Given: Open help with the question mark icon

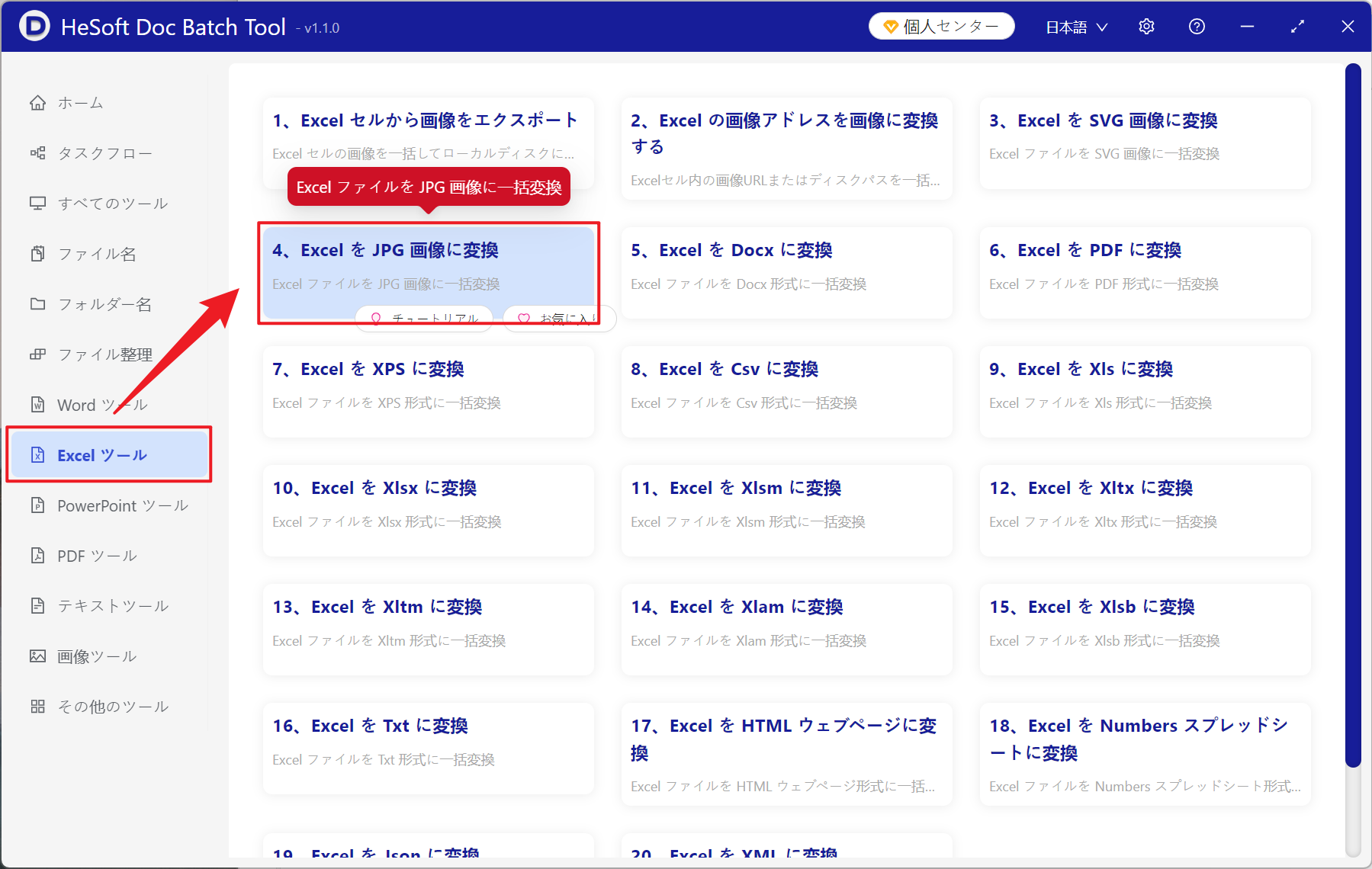Looking at the screenshot, I should click(x=1197, y=27).
